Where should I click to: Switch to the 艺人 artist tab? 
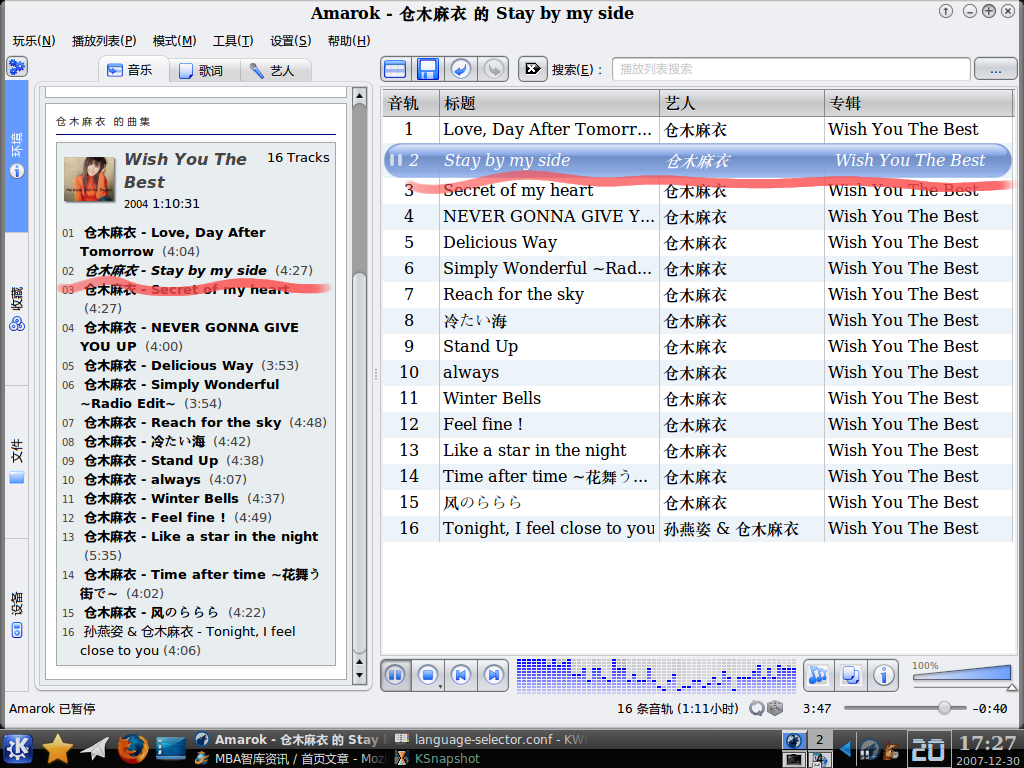(276, 71)
